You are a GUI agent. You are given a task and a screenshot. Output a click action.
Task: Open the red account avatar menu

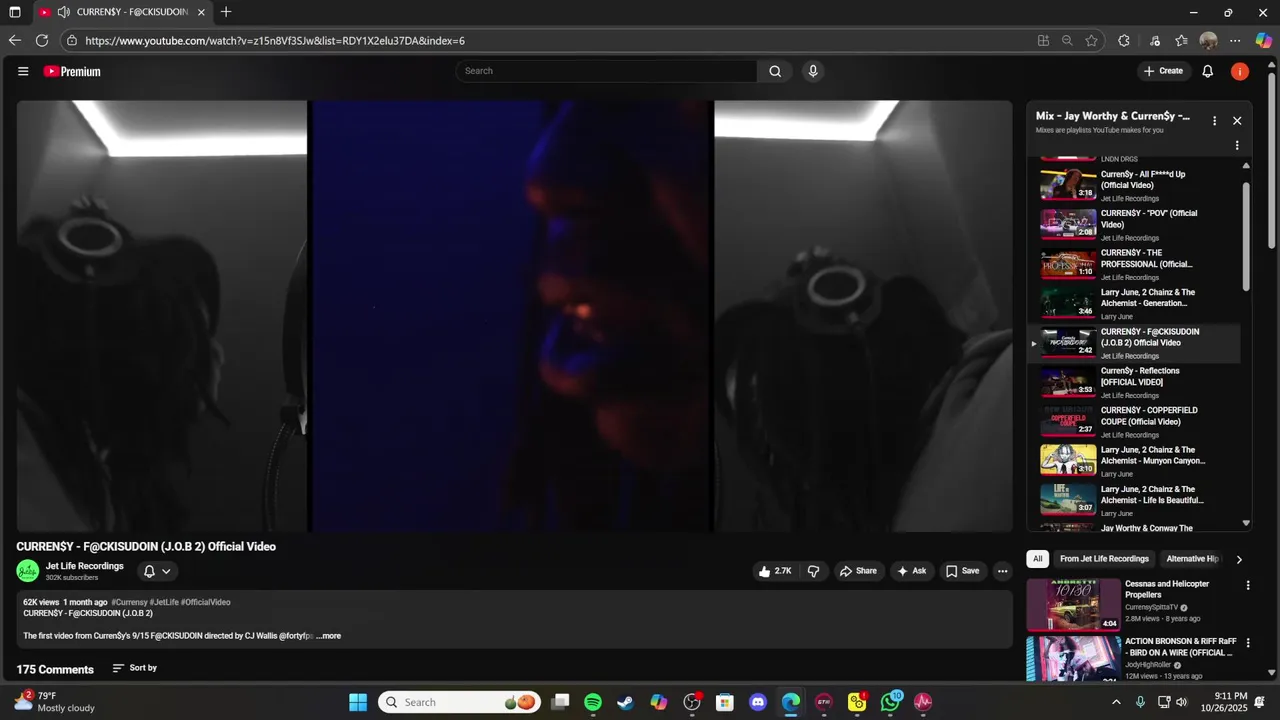point(1240,71)
